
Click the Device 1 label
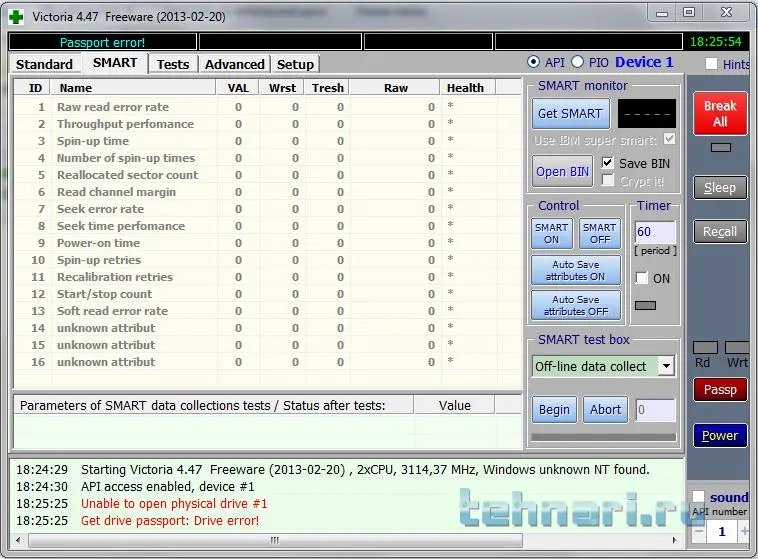[644, 62]
